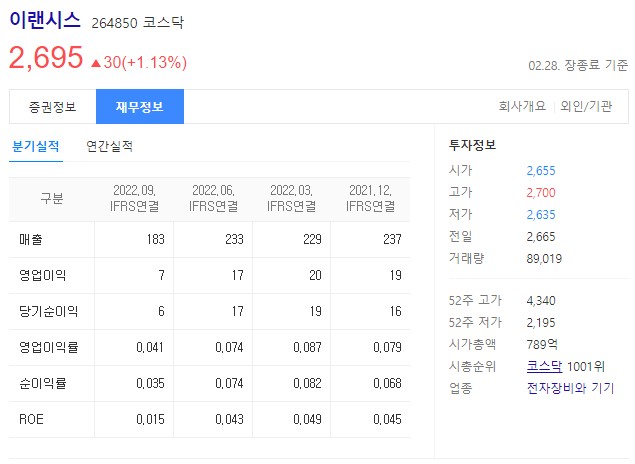Click stock code 264850 코스닥
The image size is (635, 464).
[x=138, y=23]
